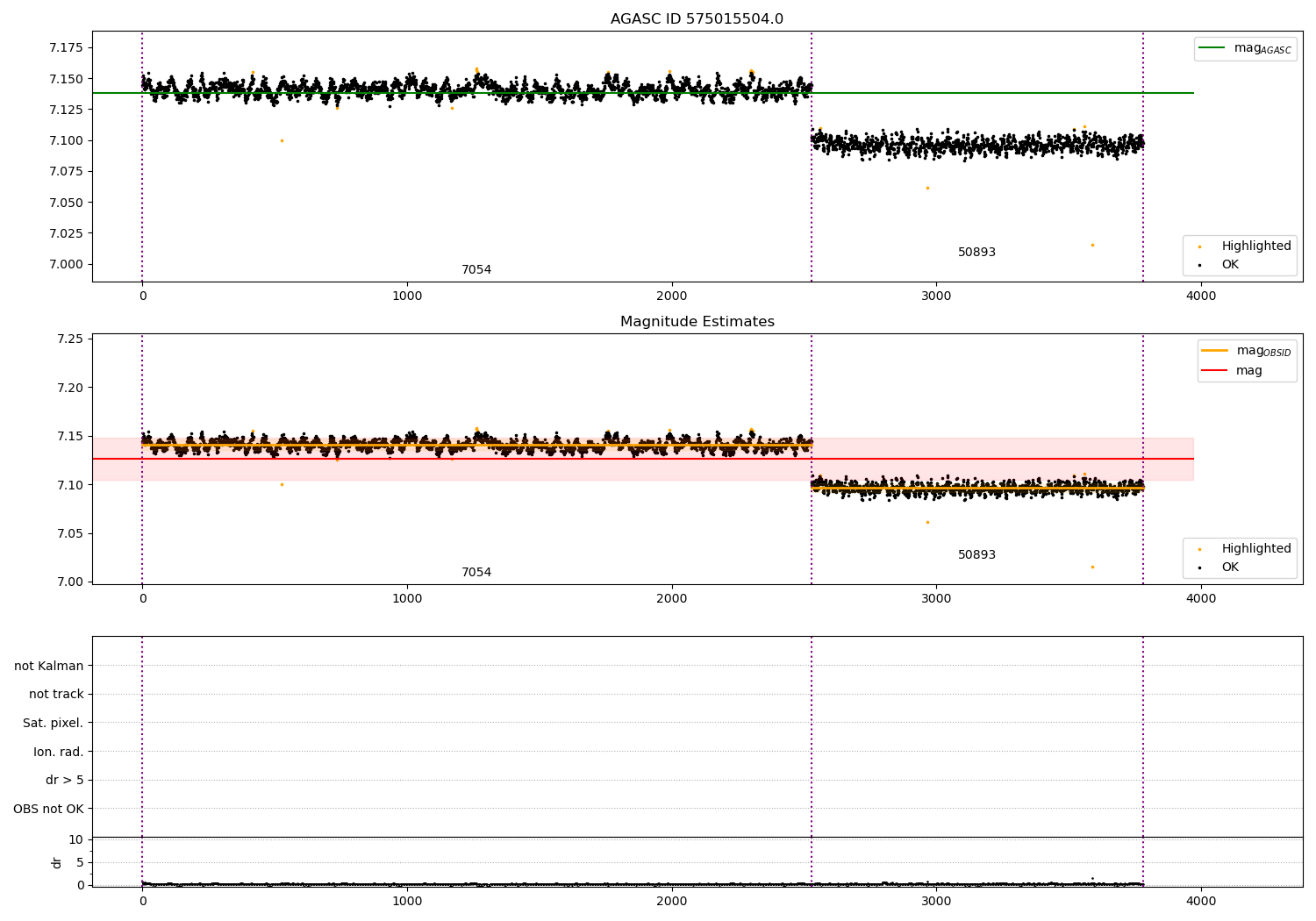Click 'Highlighted' legend entry in the top plot
This screenshot has height=921, width=1316.
coord(1256,246)
